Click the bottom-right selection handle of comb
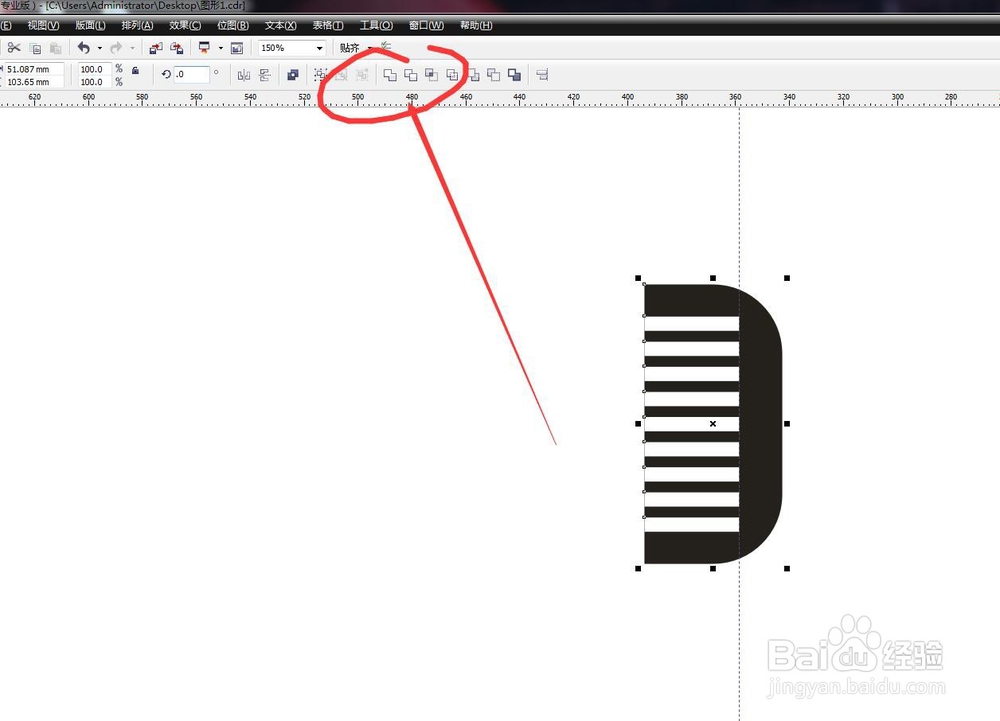Viewport: 1000px width, 721px height. [787, 568]
